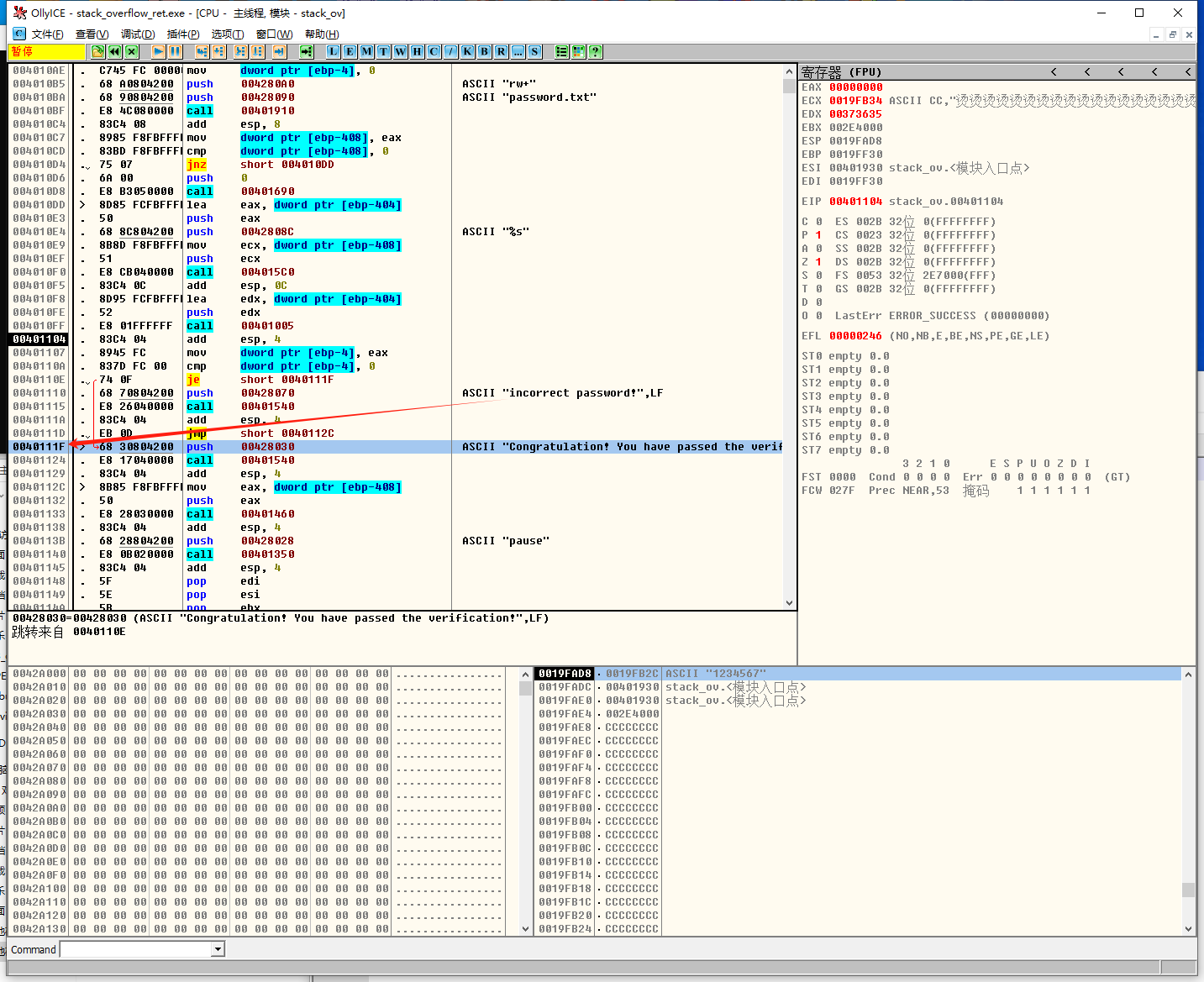Click the disassembly pane scroll-down arrow

pyautogui.click(x=789, y=602)
